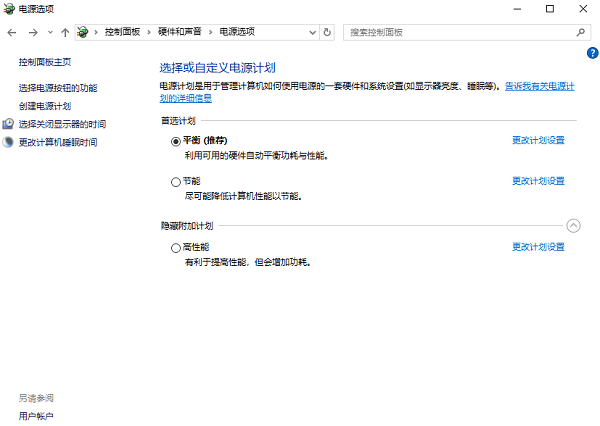Open address bar history dropdown
This screenshot has width=600, height=426.
312,33
